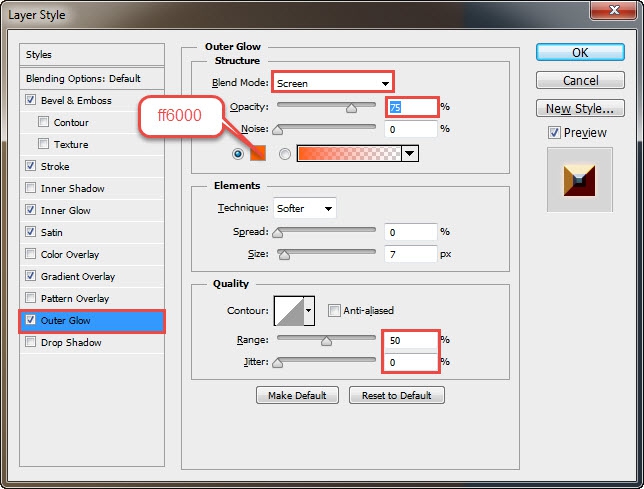
Task: Click the orange-to-transparent gradient bar
Action: 349,154
